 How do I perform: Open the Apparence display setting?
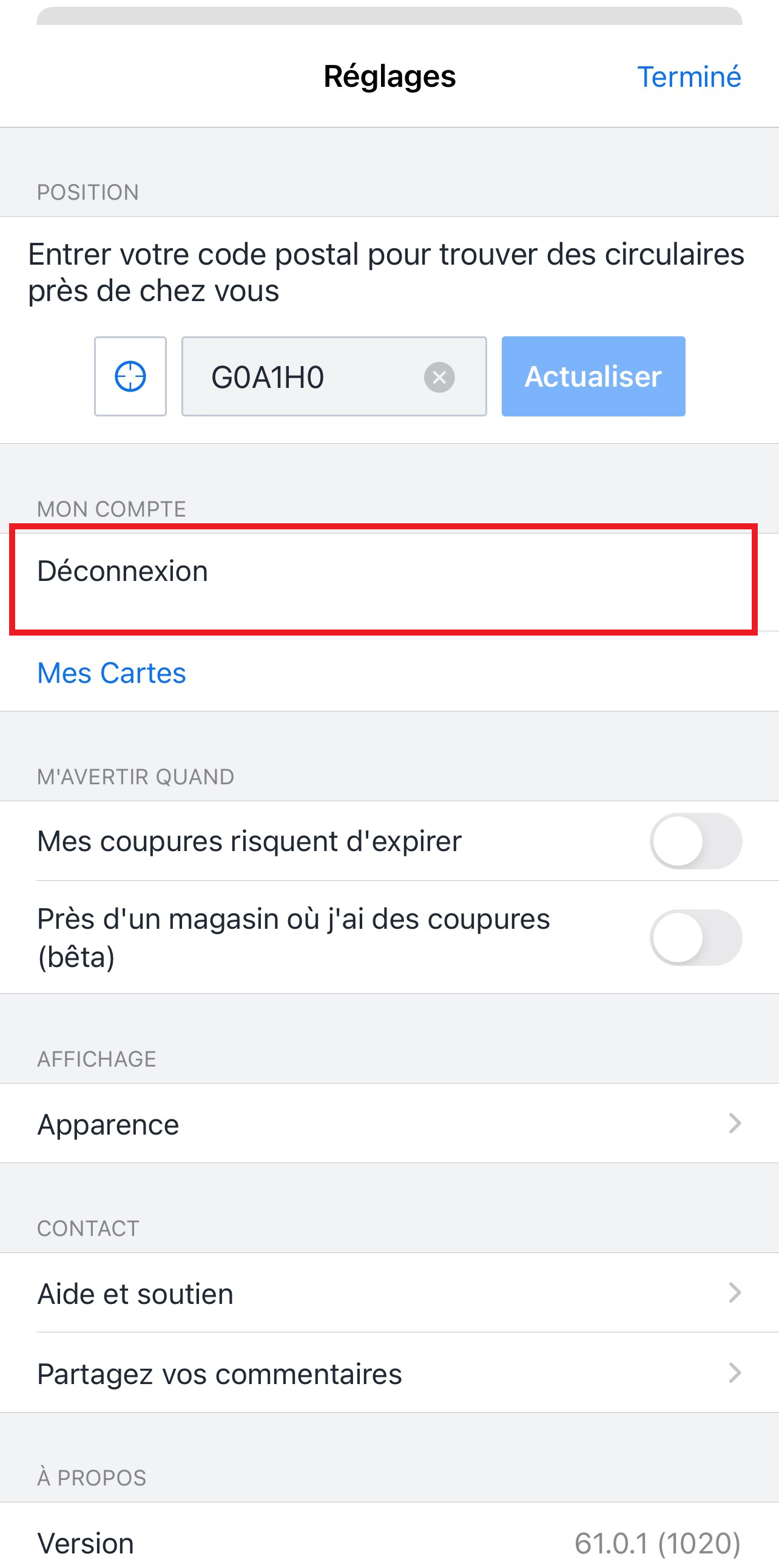point(389,1123)
